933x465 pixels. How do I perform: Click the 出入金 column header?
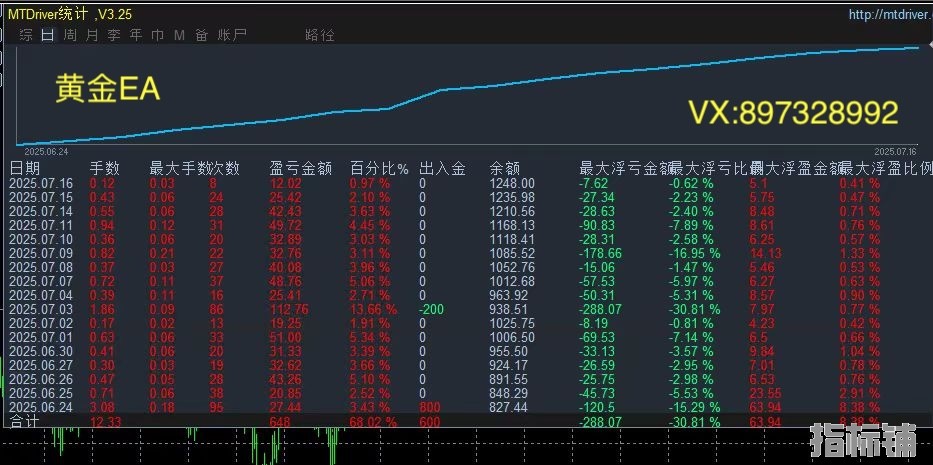tap(442, 168)
